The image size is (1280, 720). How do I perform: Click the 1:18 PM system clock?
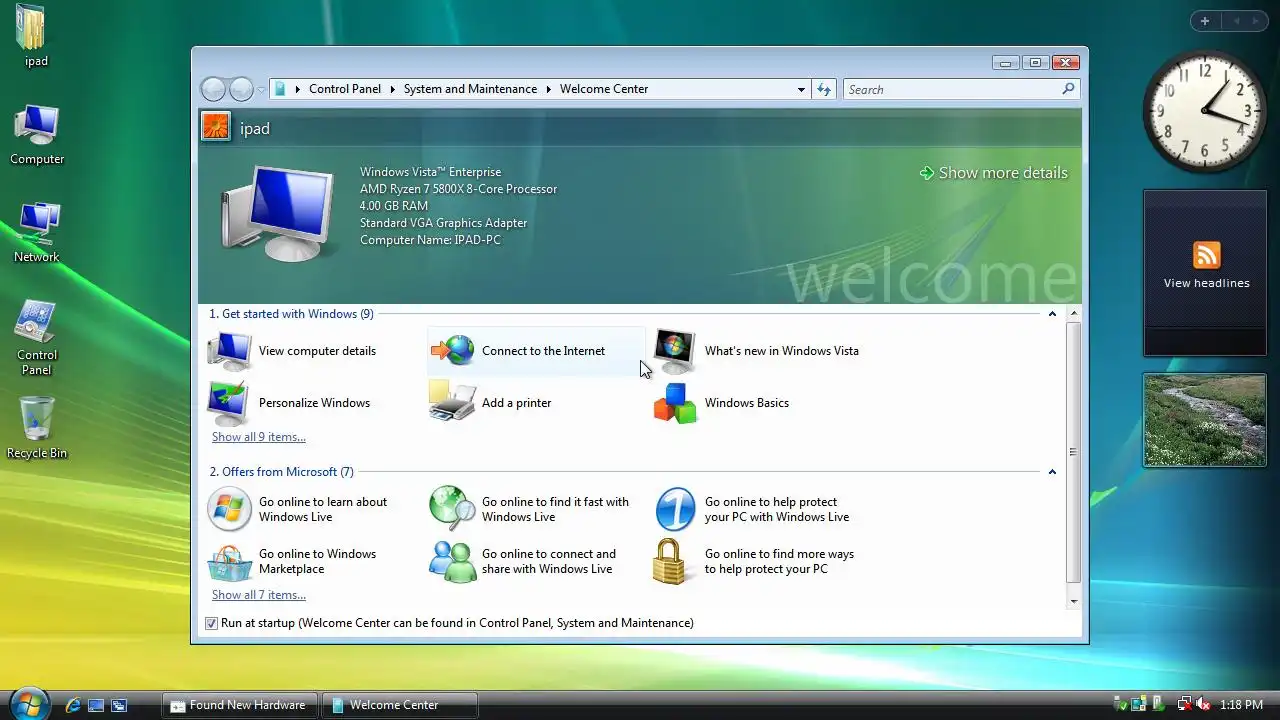click(x=1241, y=705)
